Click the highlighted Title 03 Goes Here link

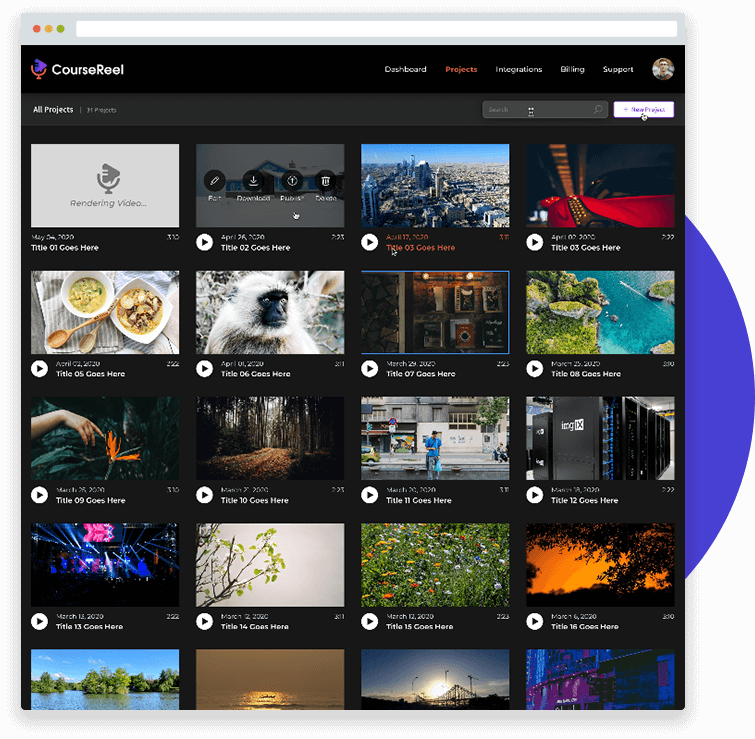420,247
